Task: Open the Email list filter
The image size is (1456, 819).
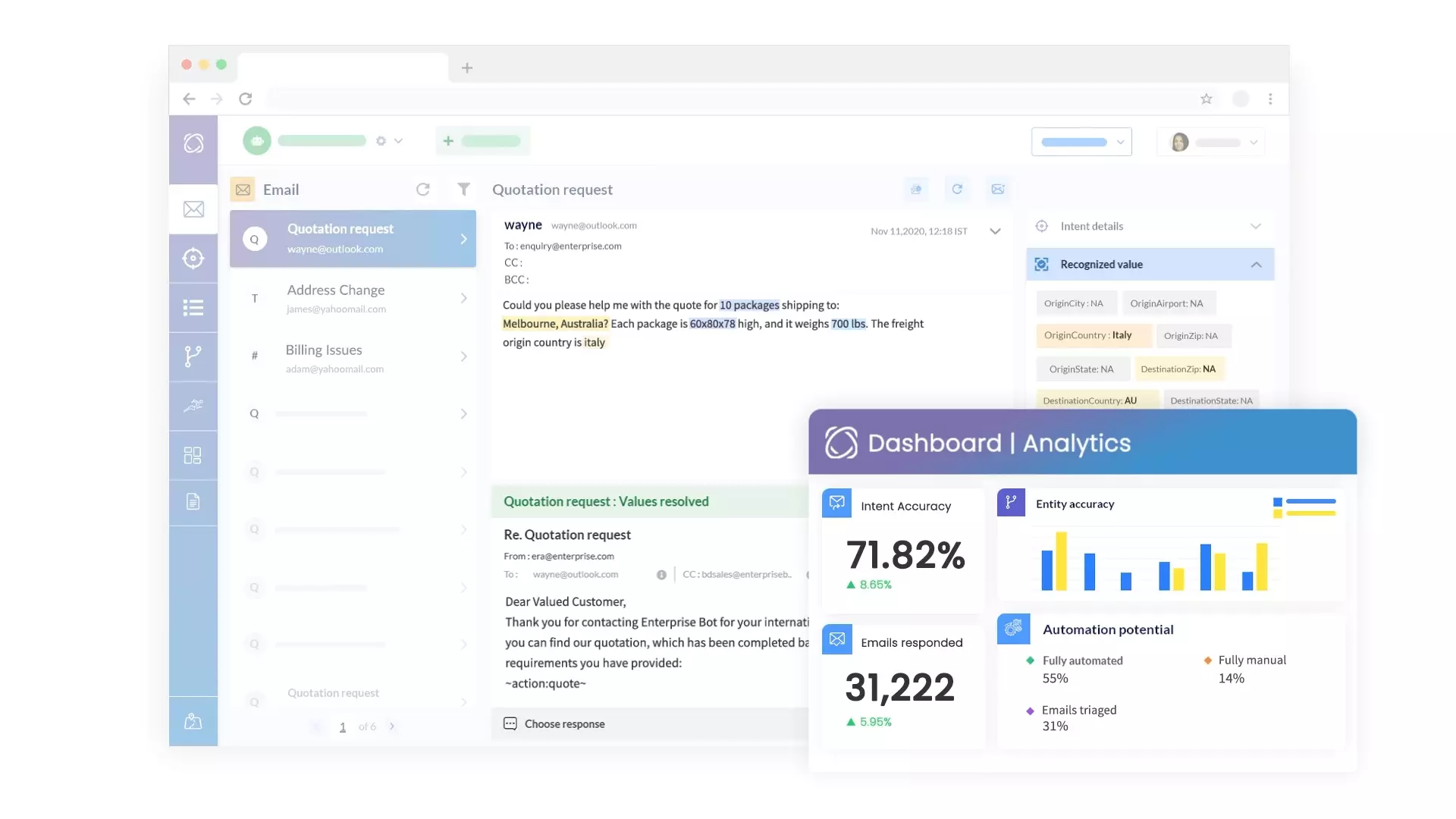Action: click(x=463, y=190)
